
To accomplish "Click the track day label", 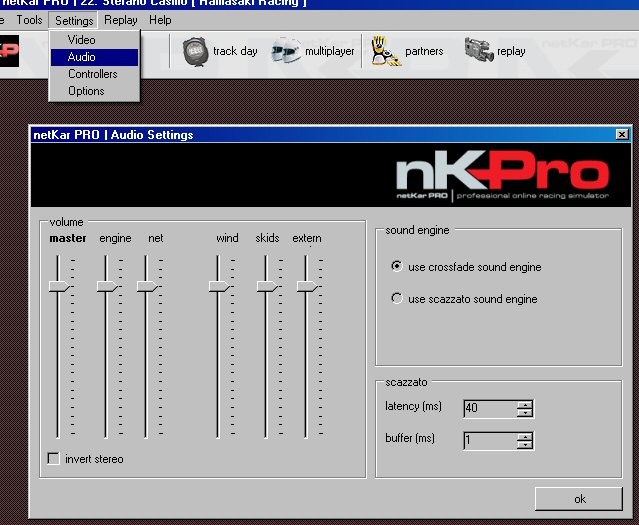I will 235,51.
